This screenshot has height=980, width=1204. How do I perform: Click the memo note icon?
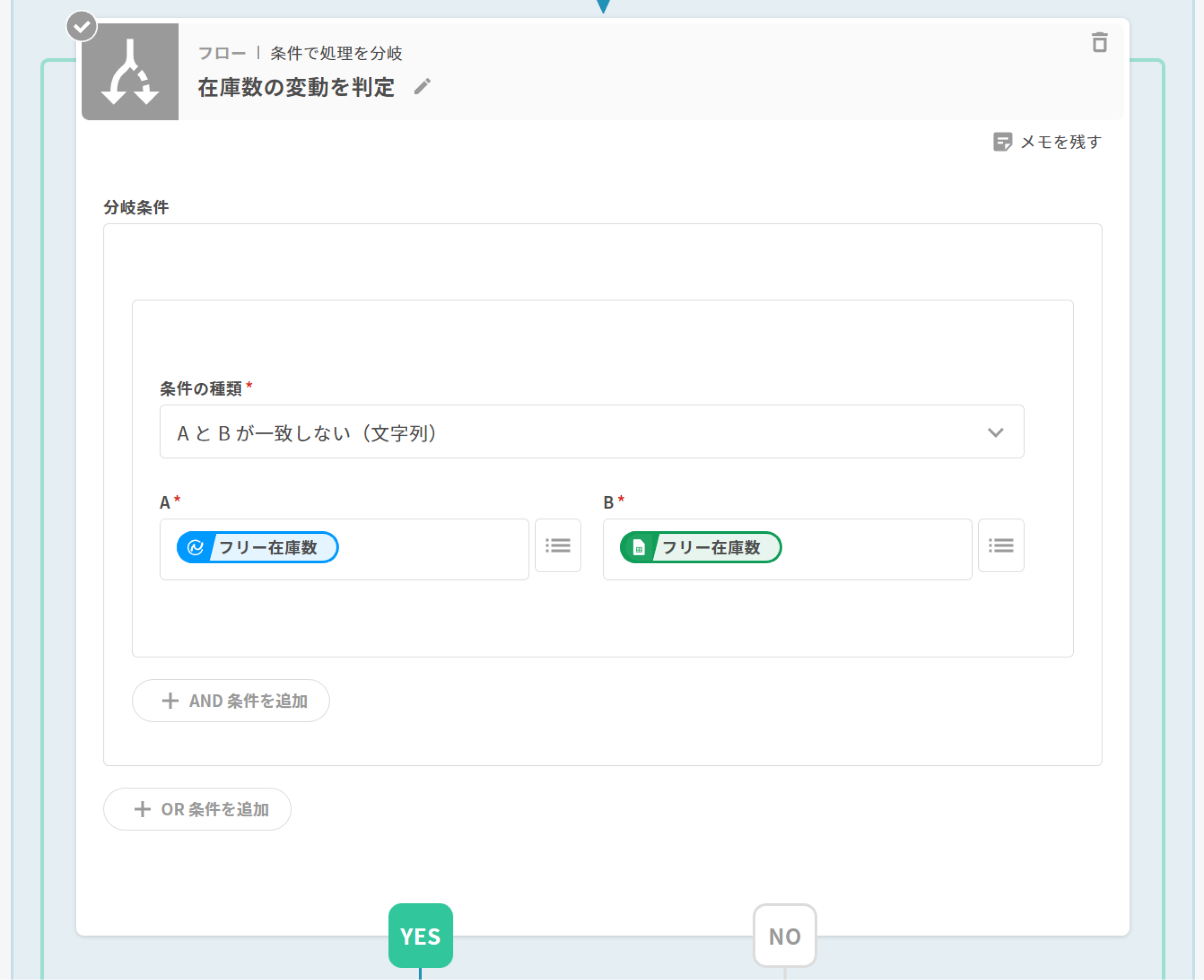point(1003,142)
